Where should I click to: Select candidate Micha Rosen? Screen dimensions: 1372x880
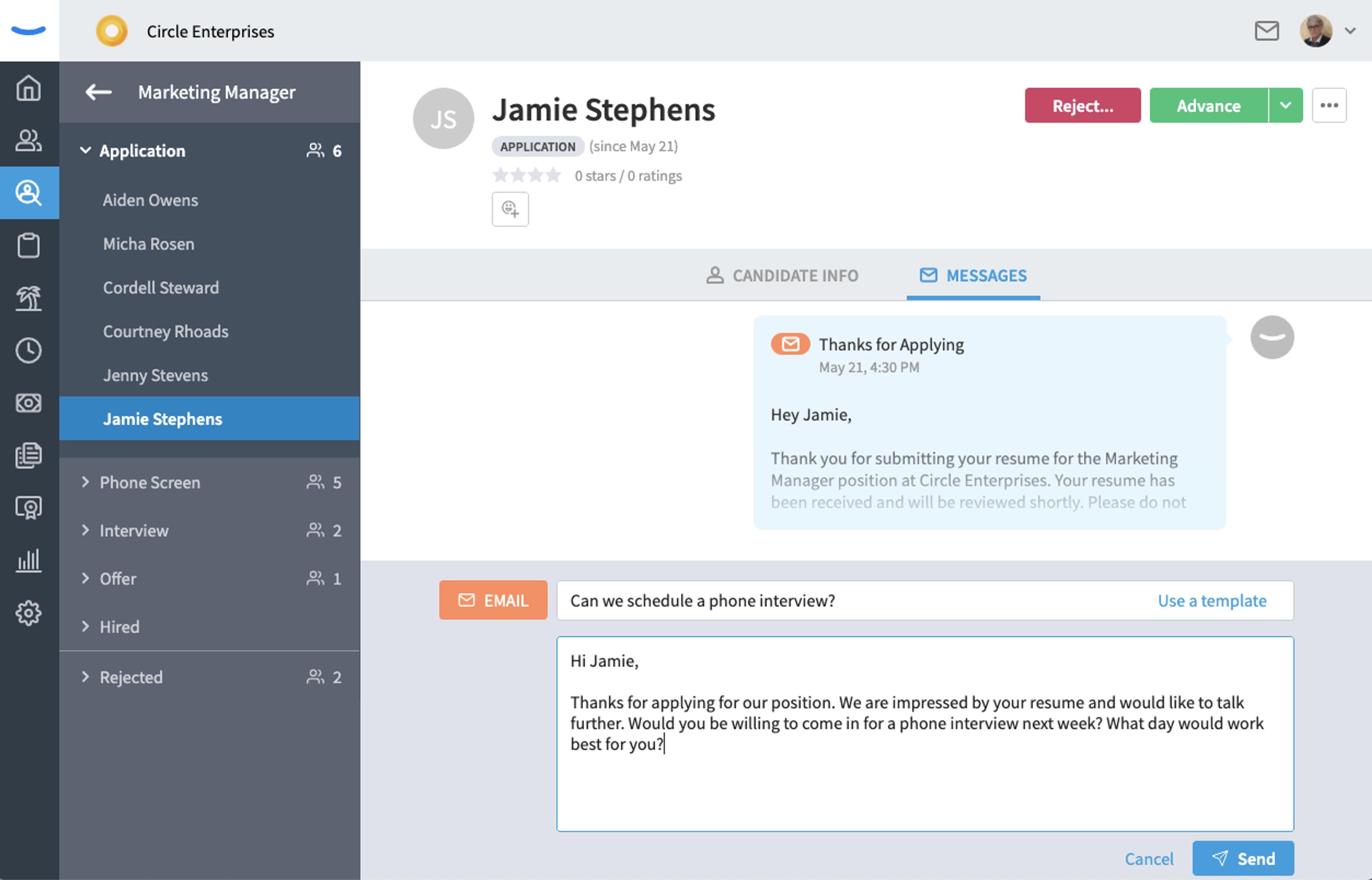click(x=209, y=244)
